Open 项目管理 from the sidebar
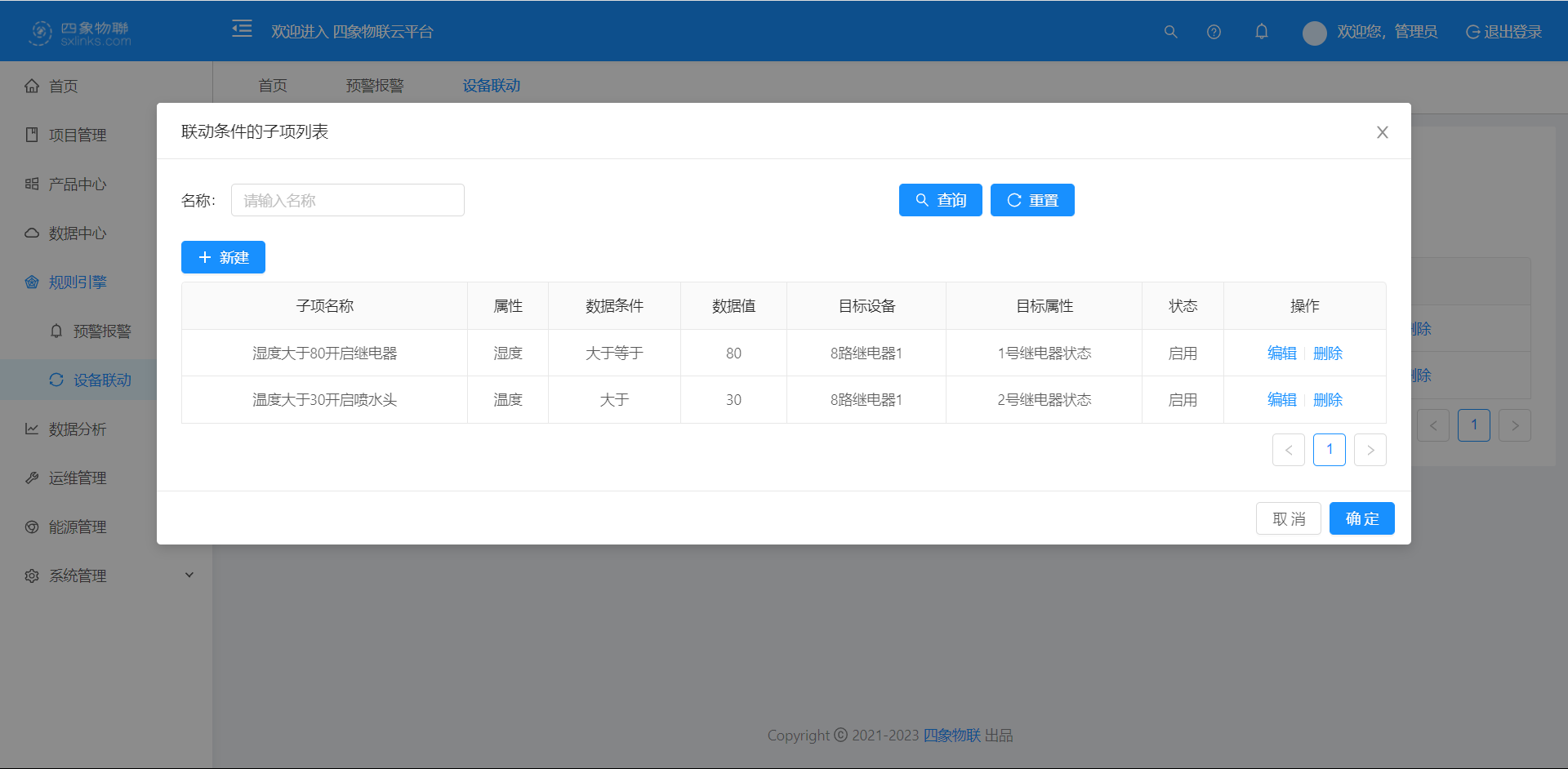The height and width of the screenshot is (769, 1568). [76, 135]
